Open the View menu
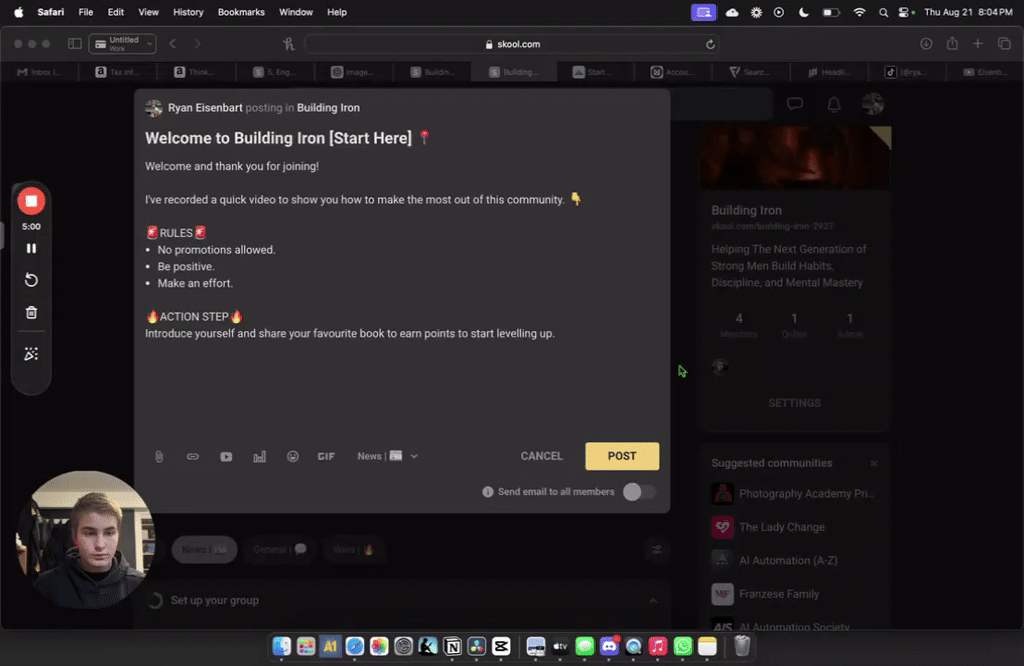Image resolution: width=1024 pixels, height=666 pixels. point(148,12)
